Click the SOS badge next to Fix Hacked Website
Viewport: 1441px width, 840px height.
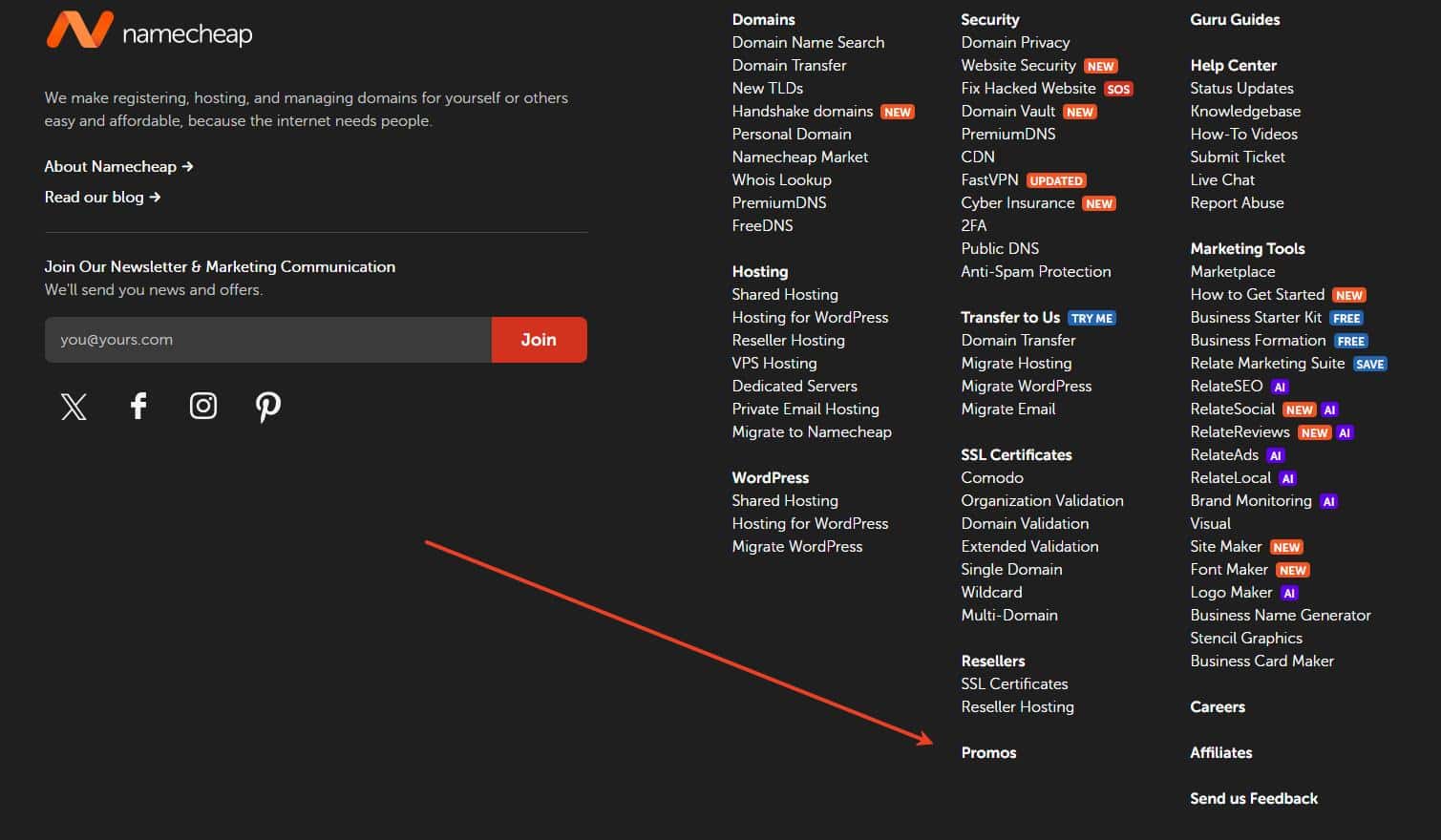[1117, 89]
